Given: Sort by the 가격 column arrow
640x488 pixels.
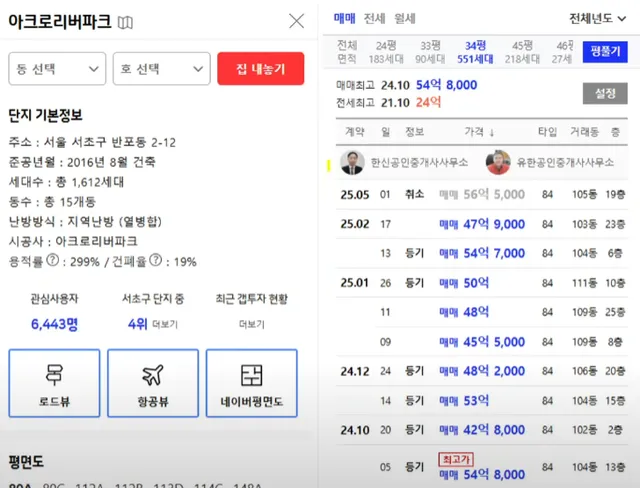Looking at the screenshot, I should [491, 132].
